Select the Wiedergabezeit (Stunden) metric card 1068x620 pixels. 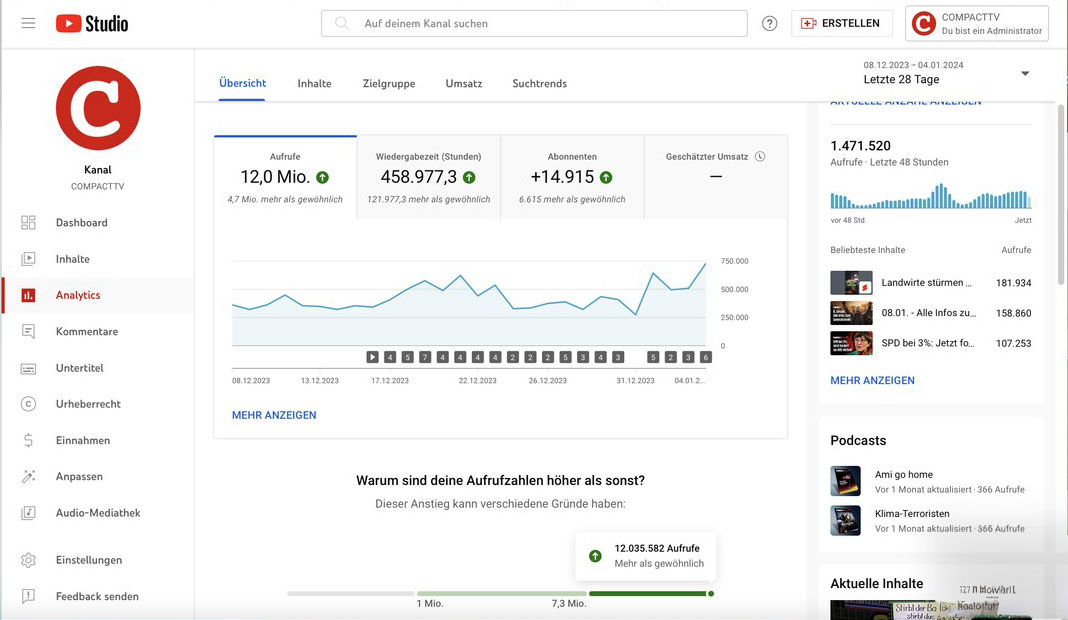(x=429, y=177)
